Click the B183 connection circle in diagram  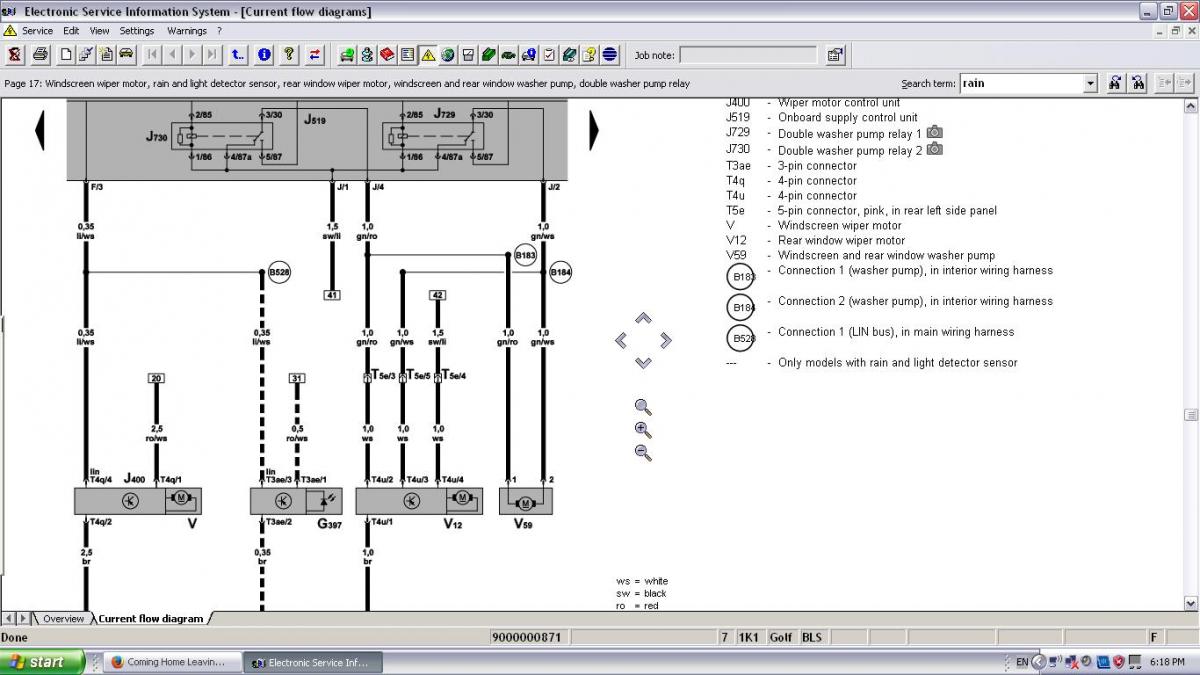pos(525,255)
